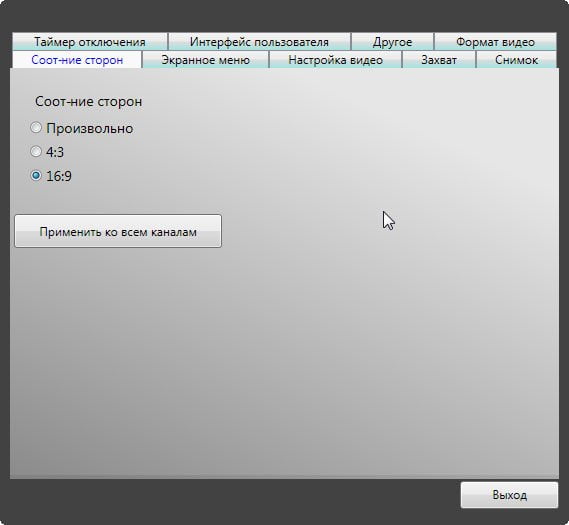Open the Таймер отключения tab

tap(90, 42)
